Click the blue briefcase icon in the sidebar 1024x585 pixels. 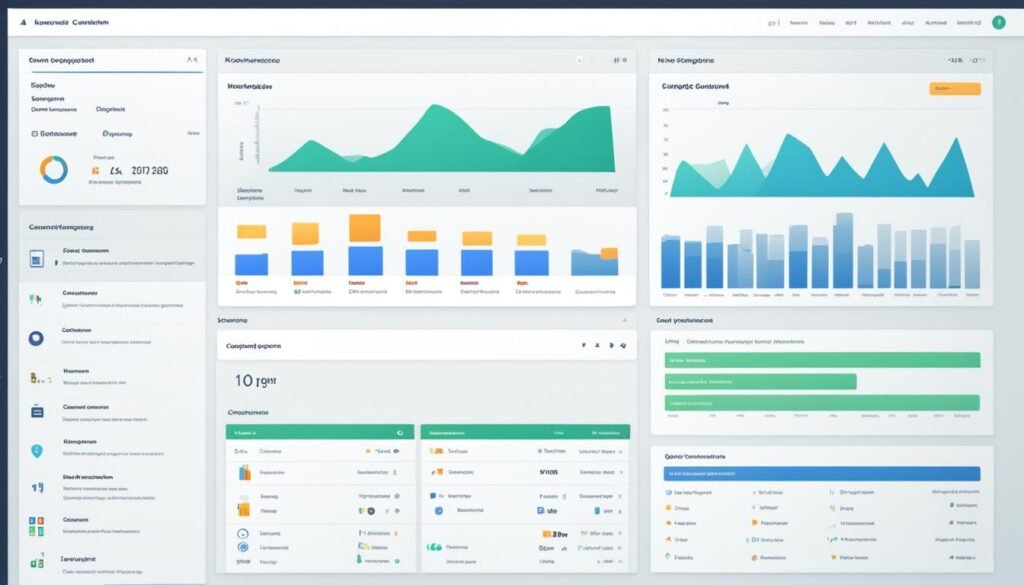[x=37, y=410]
